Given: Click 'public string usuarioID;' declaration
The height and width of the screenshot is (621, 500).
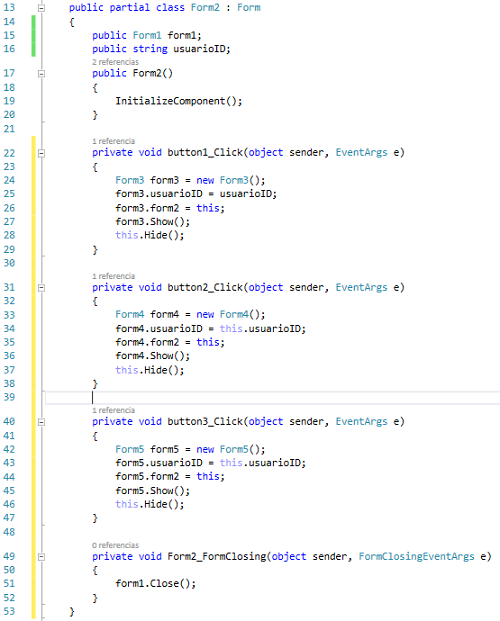Looking at the screenshot, I should pos(161,49).
